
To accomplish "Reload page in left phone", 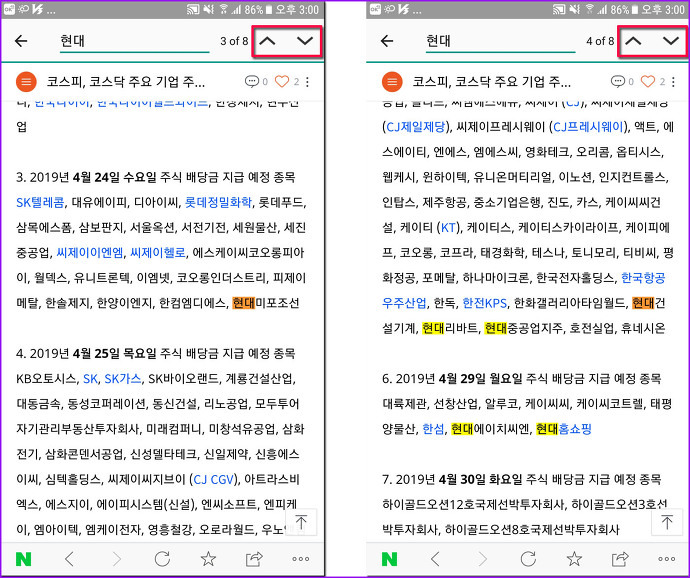I will point(162,559).
